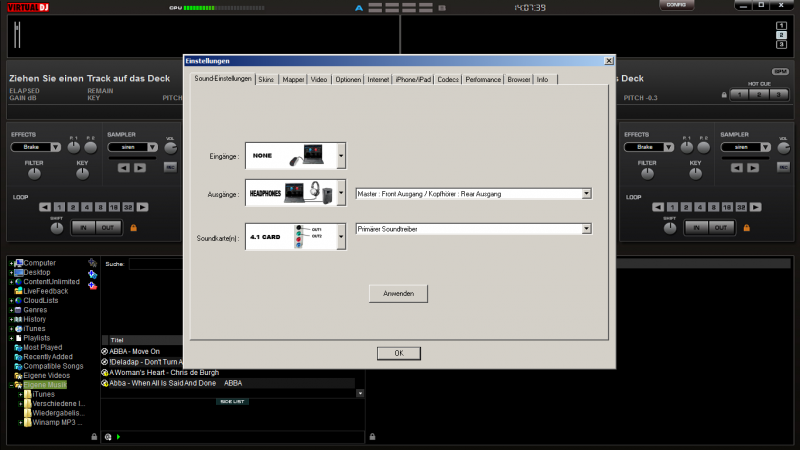Switch to the Skins tab
800x450 pixels.
[266, 80]
